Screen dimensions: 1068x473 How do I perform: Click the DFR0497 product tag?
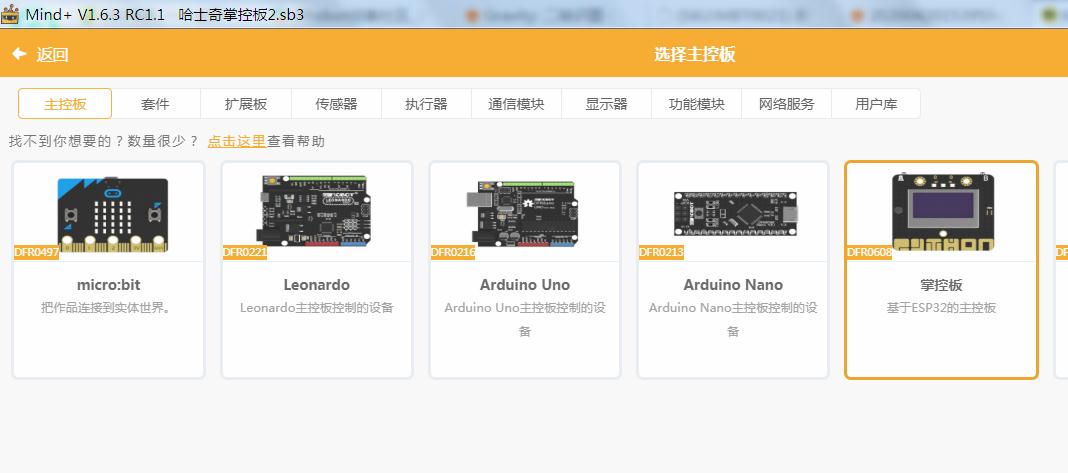(36, 253)
